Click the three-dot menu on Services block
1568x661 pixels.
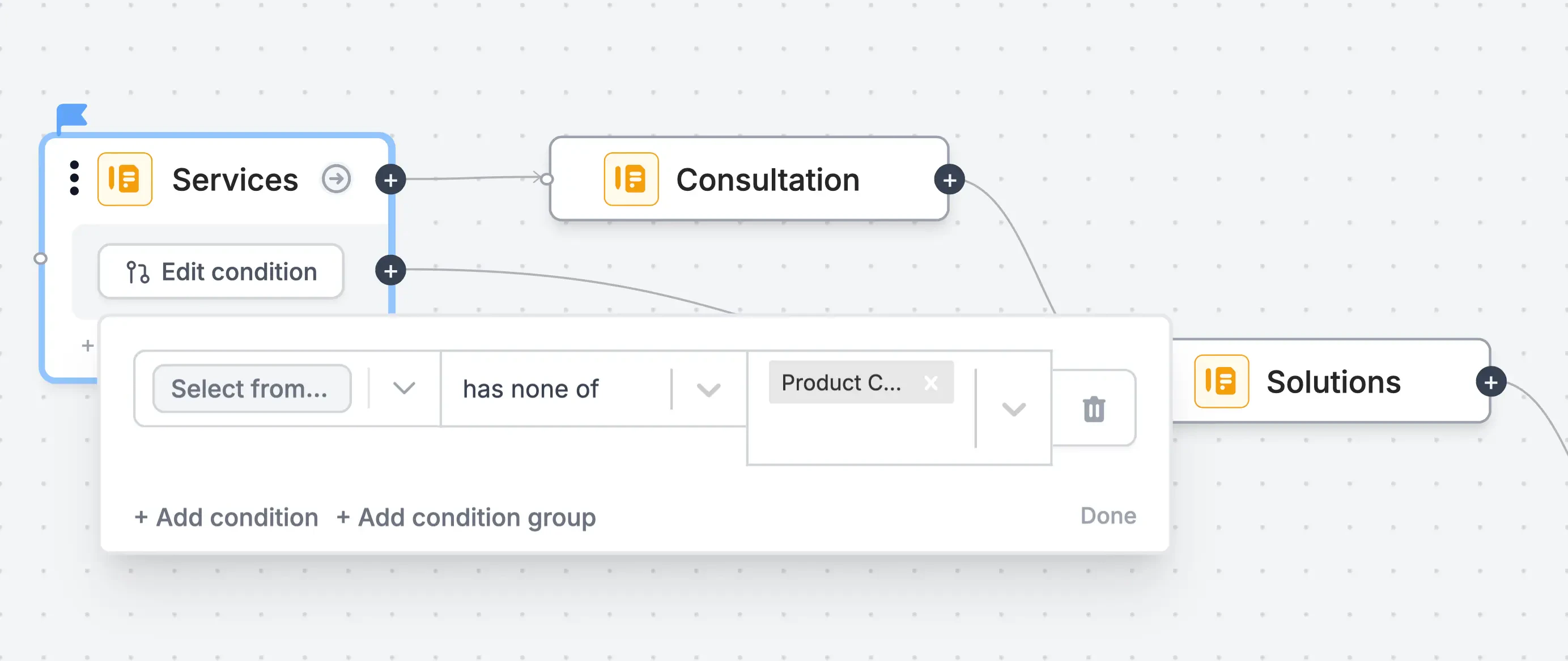coord(74,178)
